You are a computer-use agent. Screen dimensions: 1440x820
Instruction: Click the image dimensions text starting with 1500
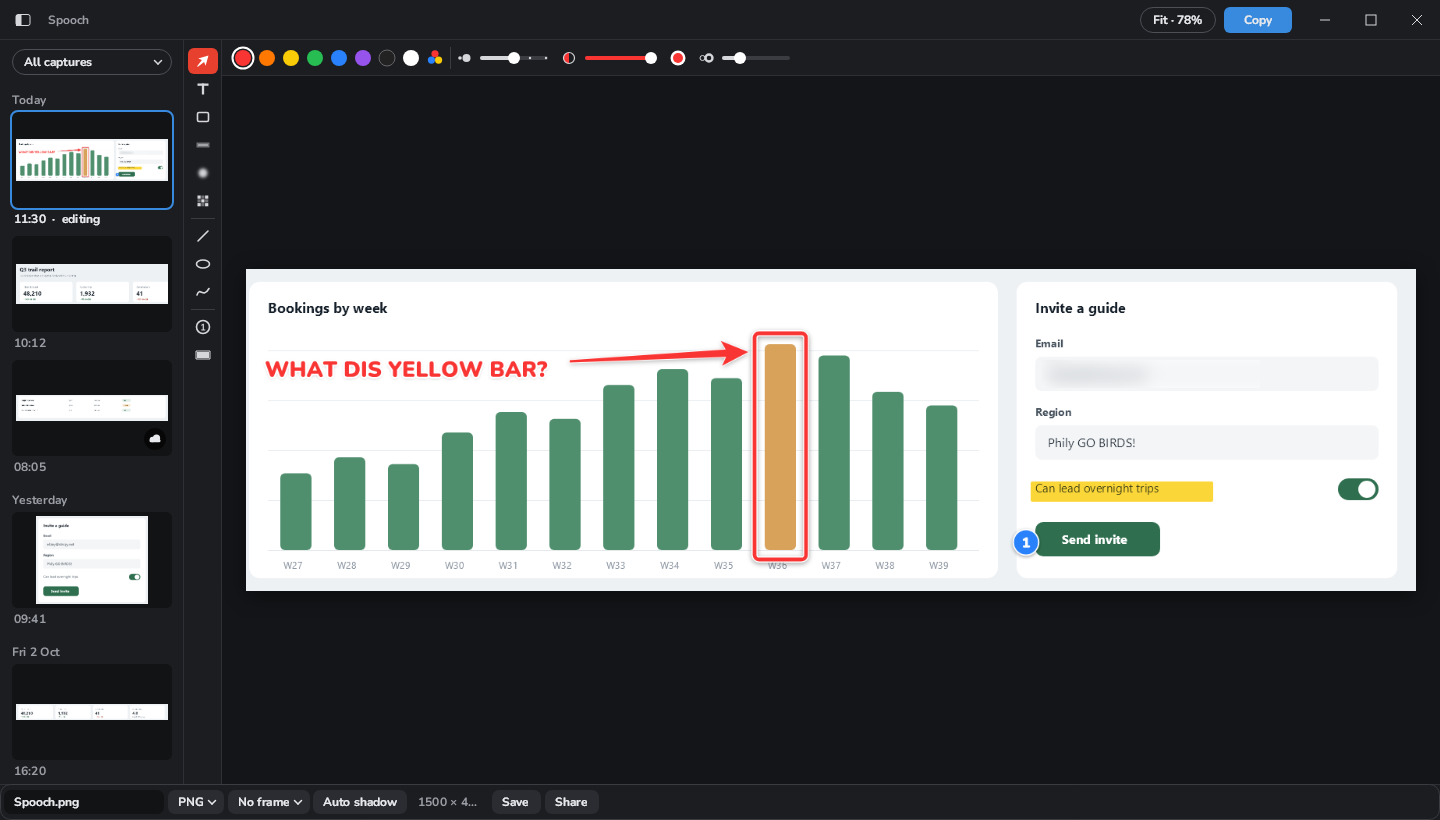pos(448,802)
